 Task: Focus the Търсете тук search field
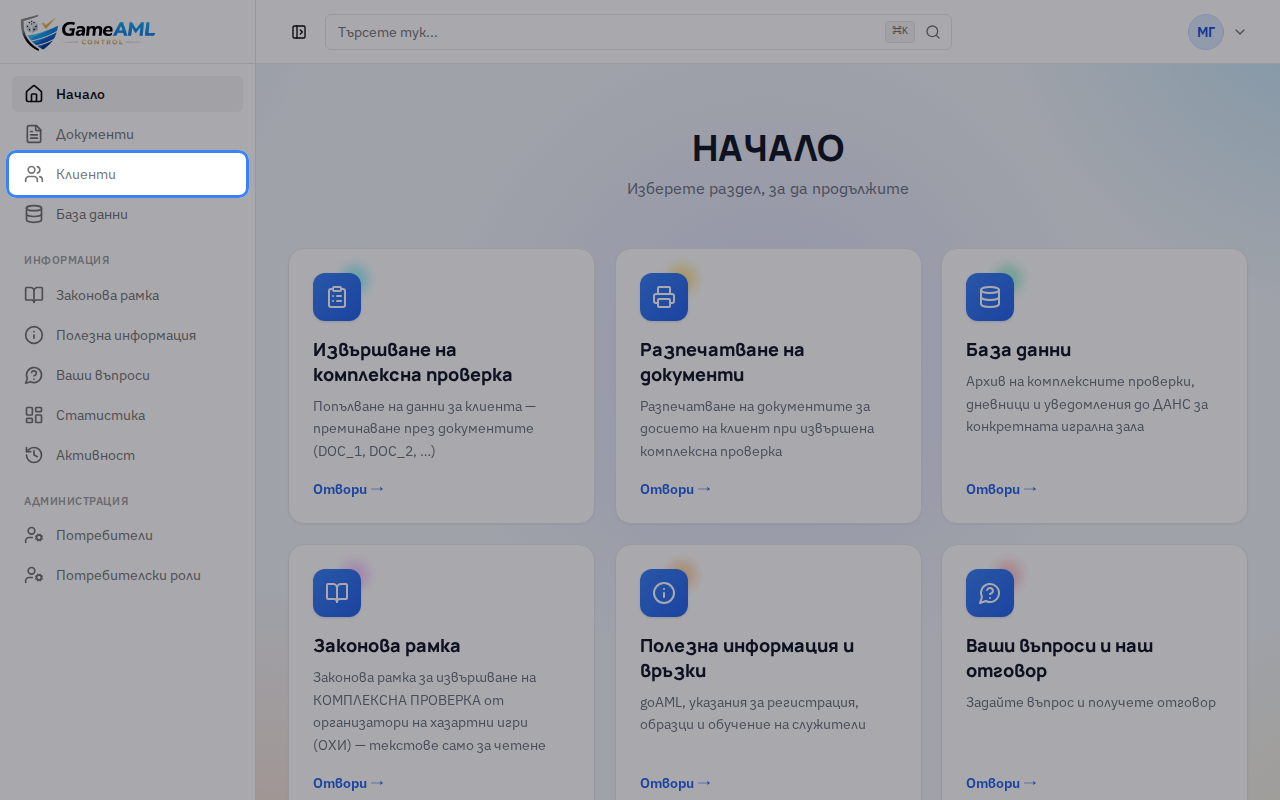click(x=638, y=32)
